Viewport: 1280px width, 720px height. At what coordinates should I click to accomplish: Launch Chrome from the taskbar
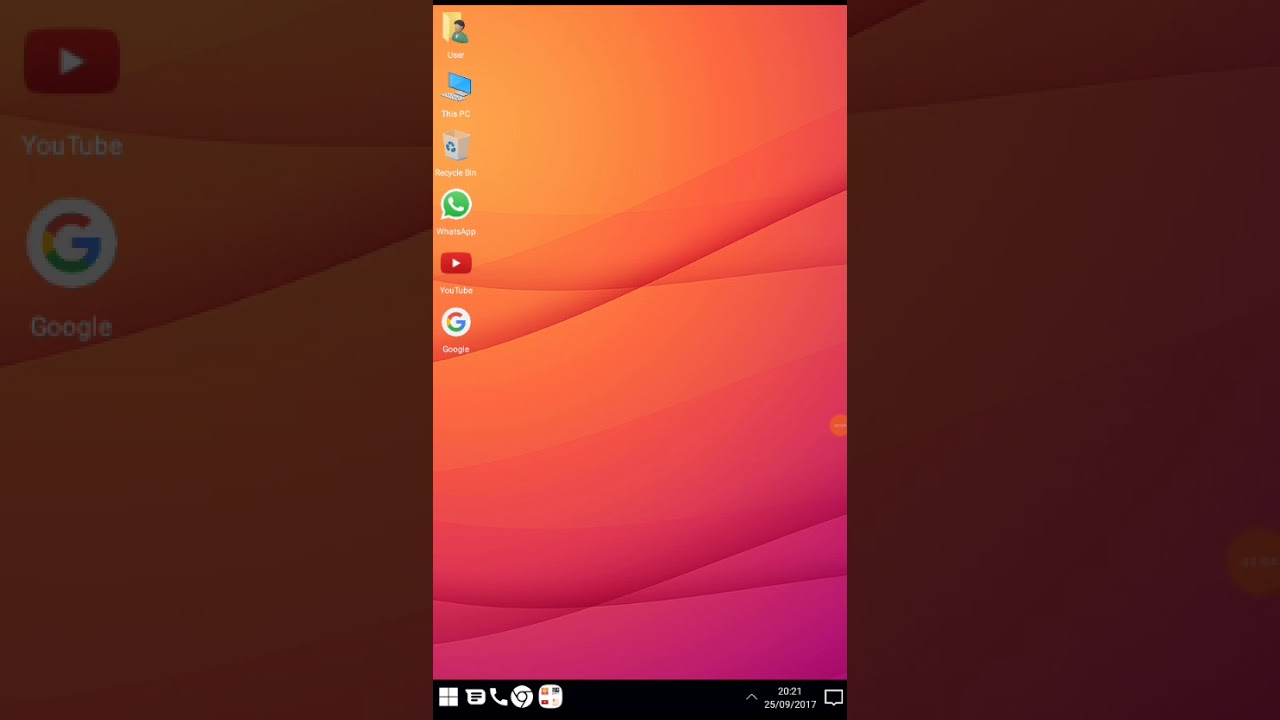point(522,697)
